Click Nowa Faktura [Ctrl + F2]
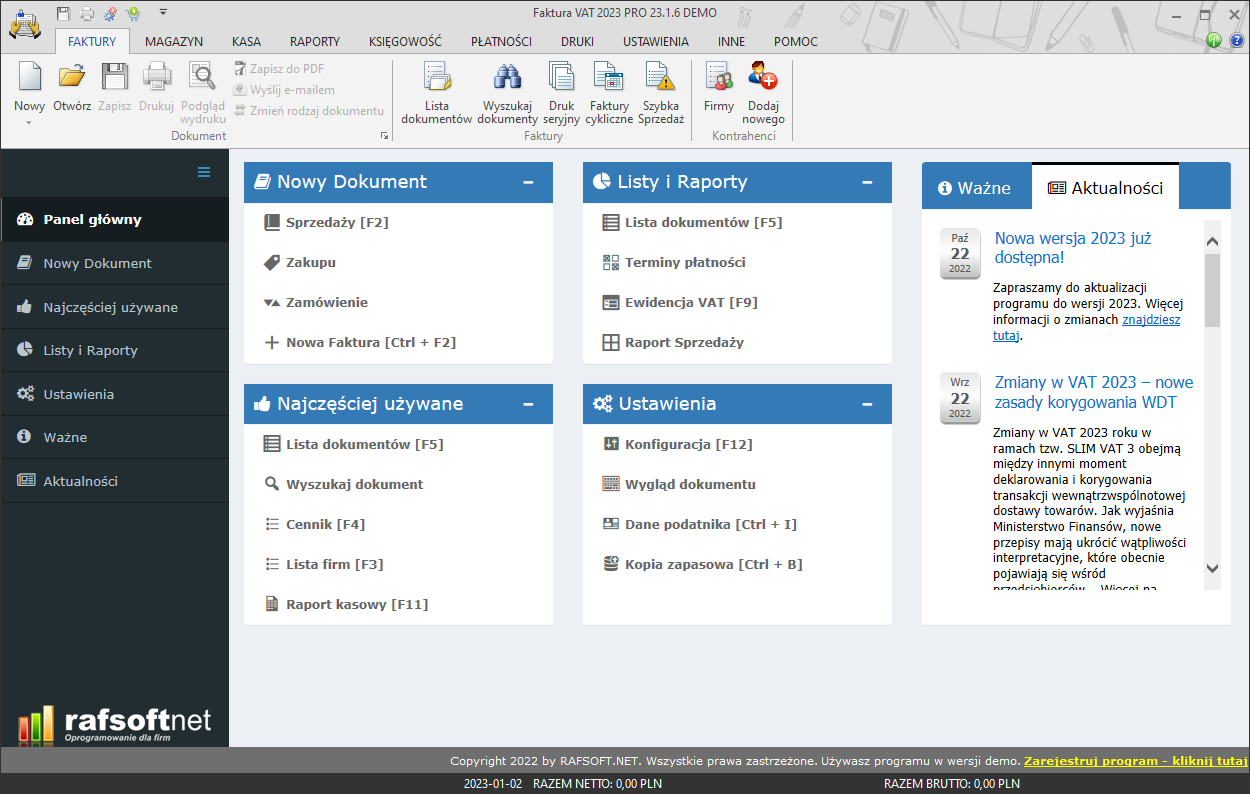The height and width of the screenshot is (794, 1250). click(360, 342)
